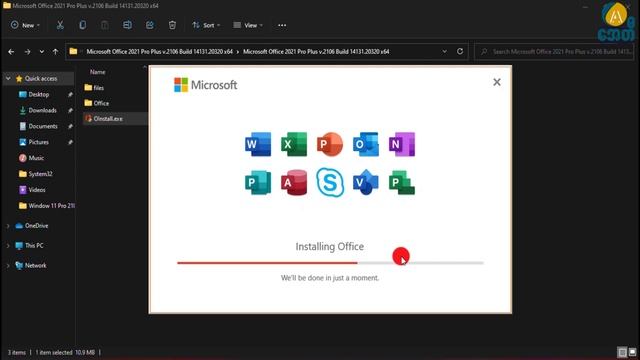Click the Visio icon in the installer
640x360 pixels.
tap(366, 182)
